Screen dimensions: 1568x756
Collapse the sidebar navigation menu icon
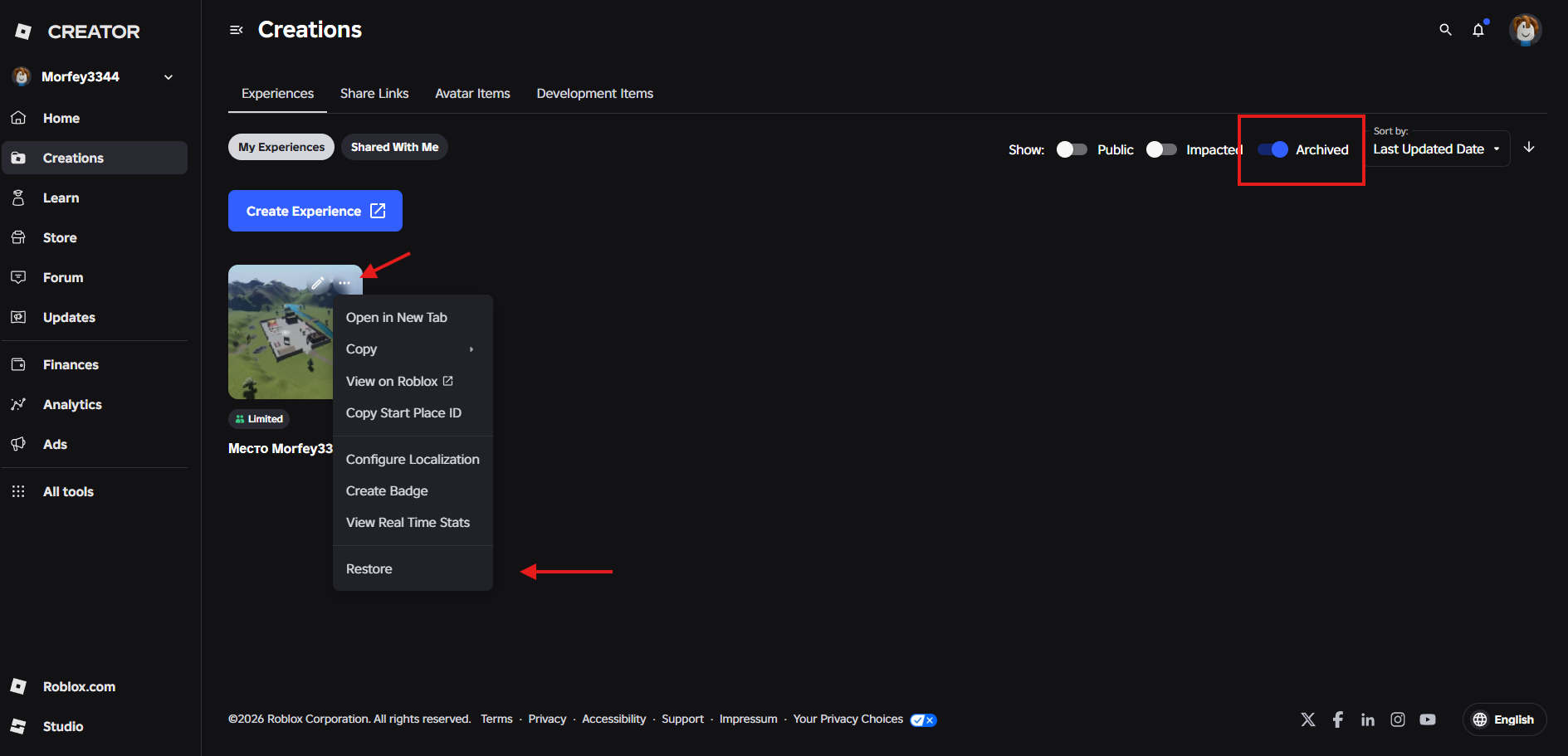click(x=237, y=30)
